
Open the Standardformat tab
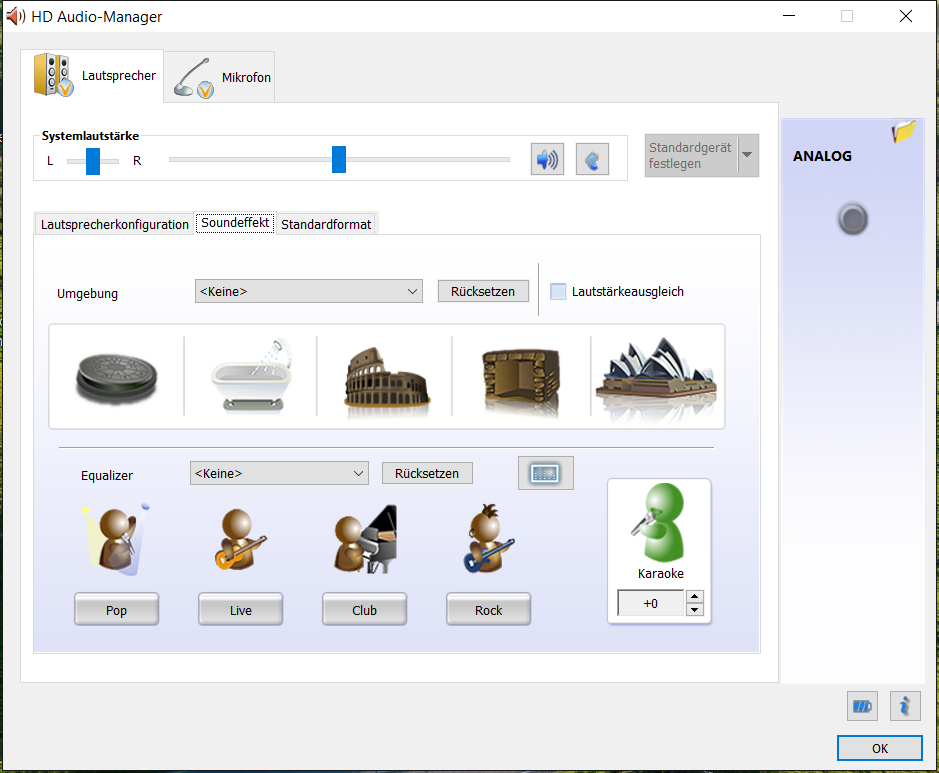pos(326,225)
